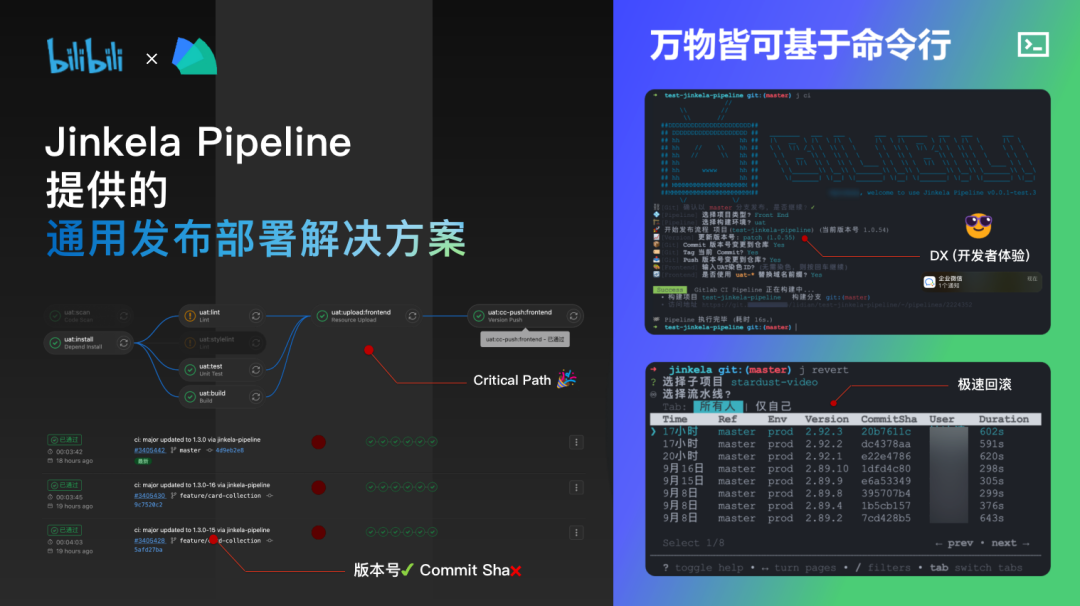Open the WeChat Work notification icon

929,282
